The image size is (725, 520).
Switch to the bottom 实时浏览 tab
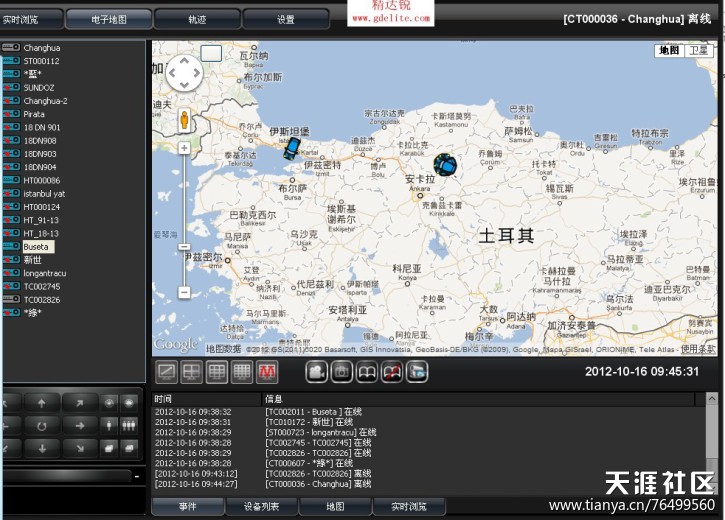pyautogui.click(x=409, y=507)
